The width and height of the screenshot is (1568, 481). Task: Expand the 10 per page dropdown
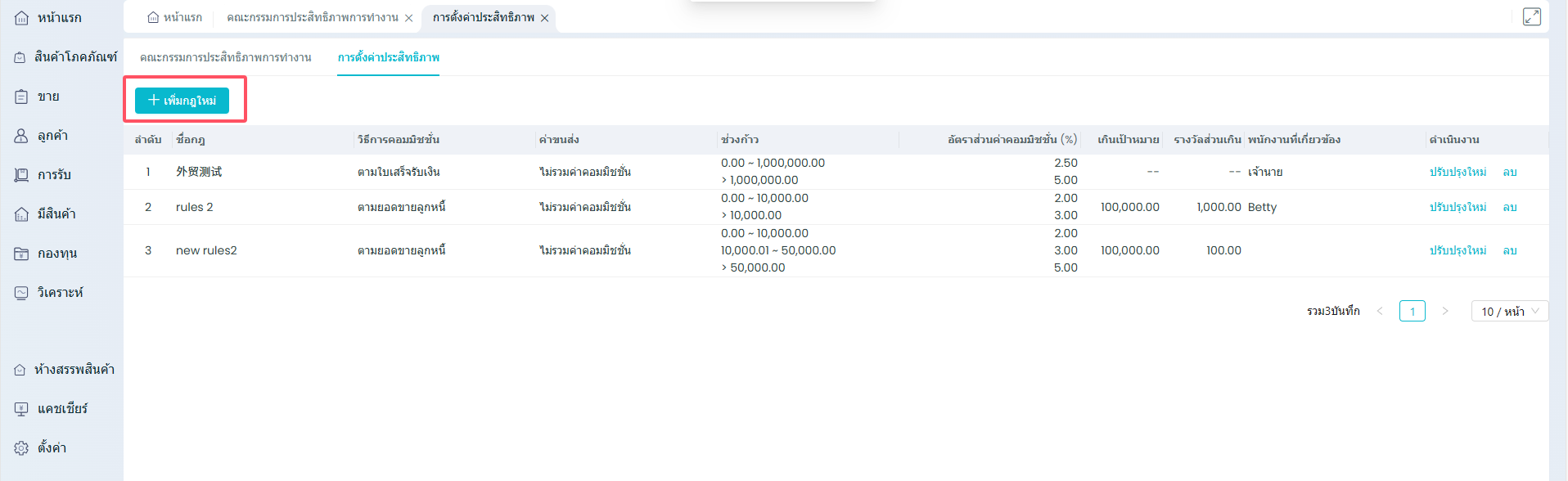click(x=1509, y=312)
